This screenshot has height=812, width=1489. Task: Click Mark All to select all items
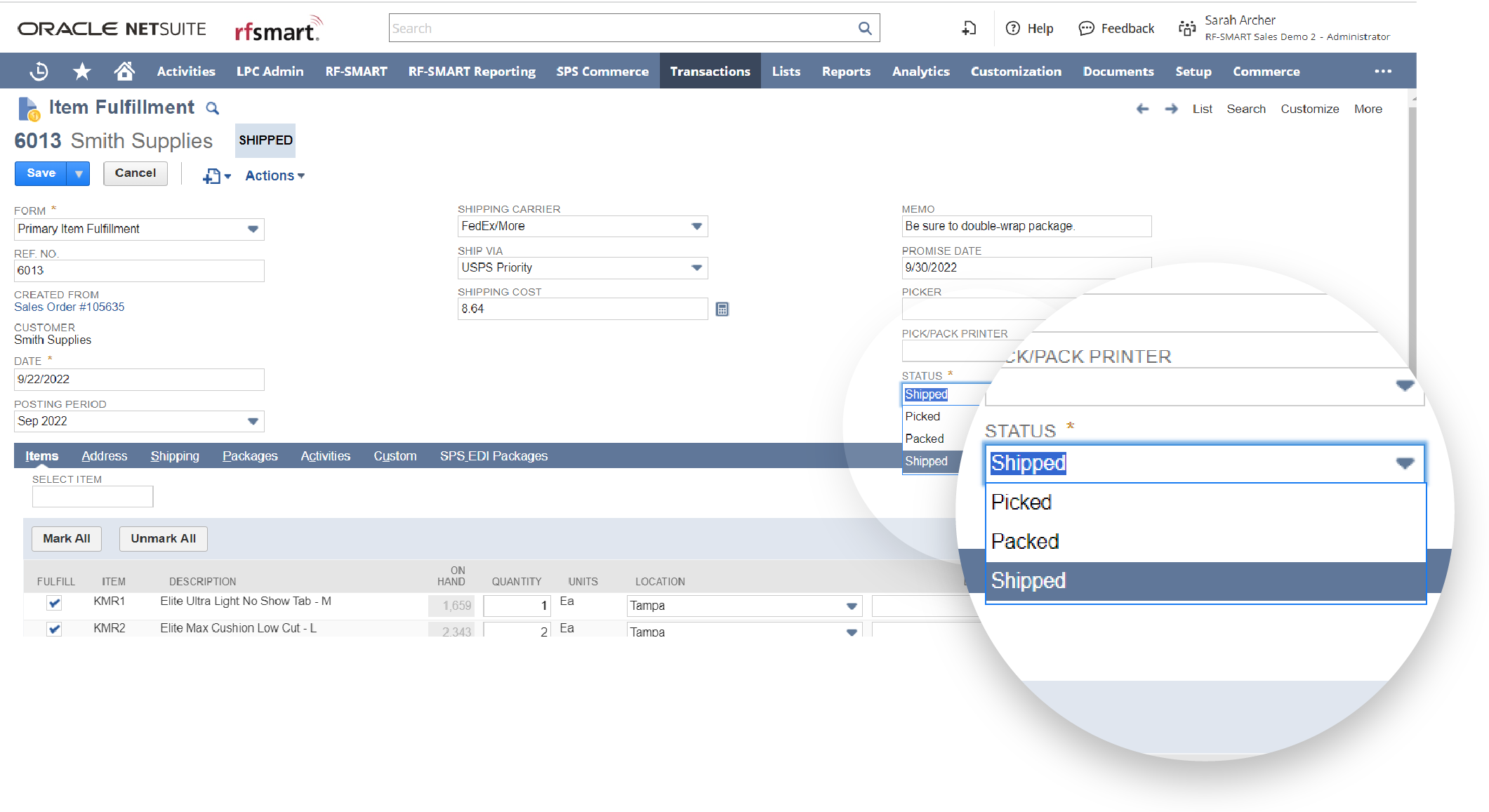point(67,538)
